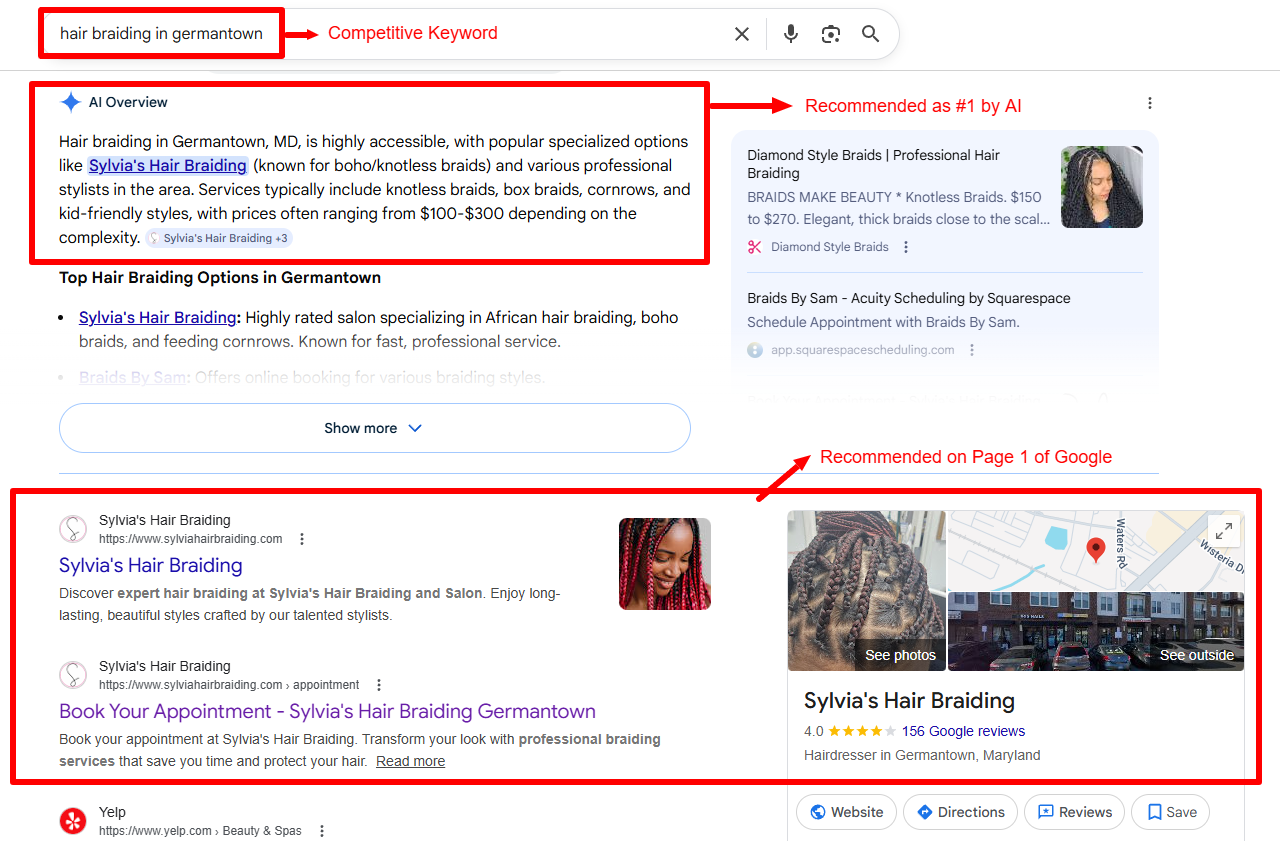Open options for app.squarespacescheduling.com source
1280x841 pixels.
972,350
